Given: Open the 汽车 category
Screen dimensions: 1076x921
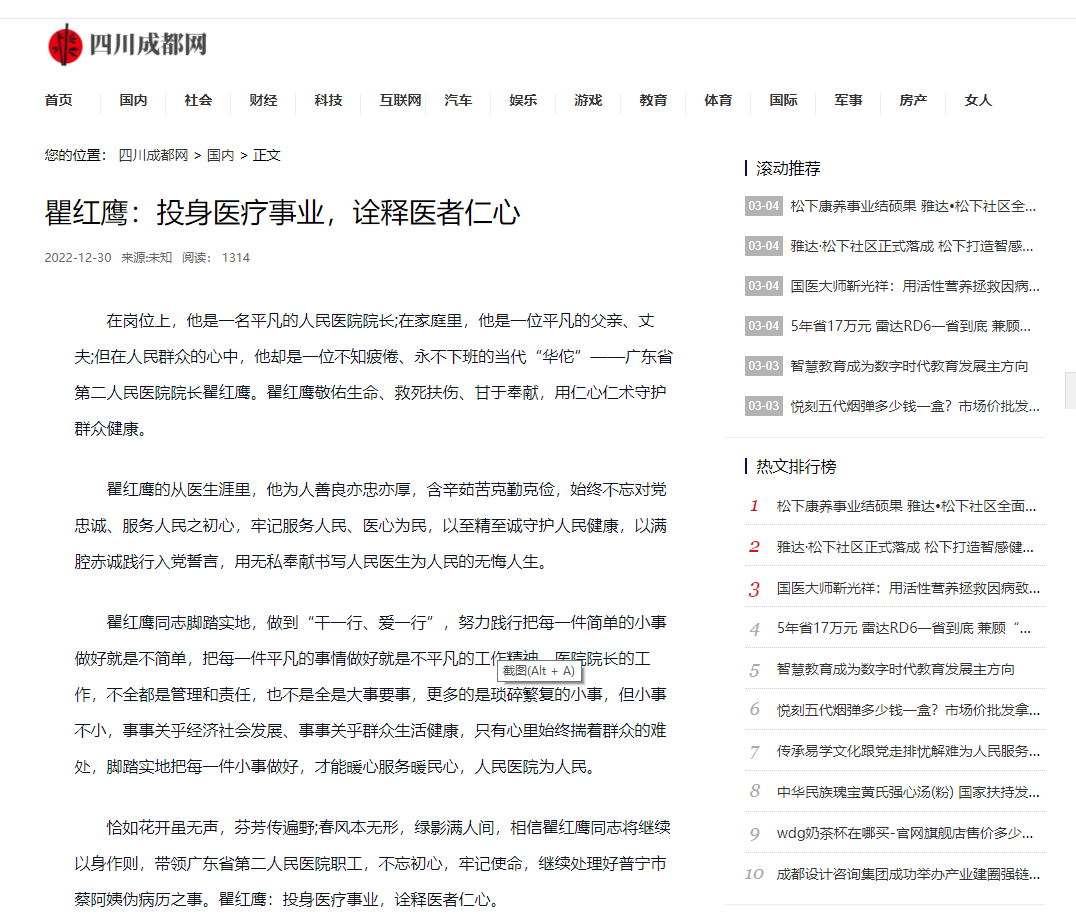Looking at the screenshot, I should tap(458, 100).
